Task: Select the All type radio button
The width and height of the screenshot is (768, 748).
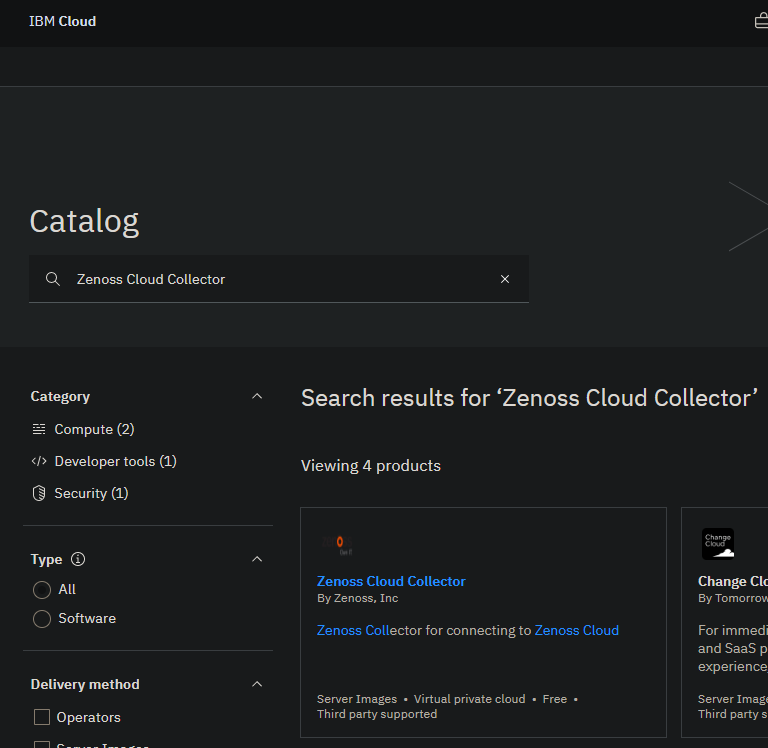Action: click(x=42, y=590)
